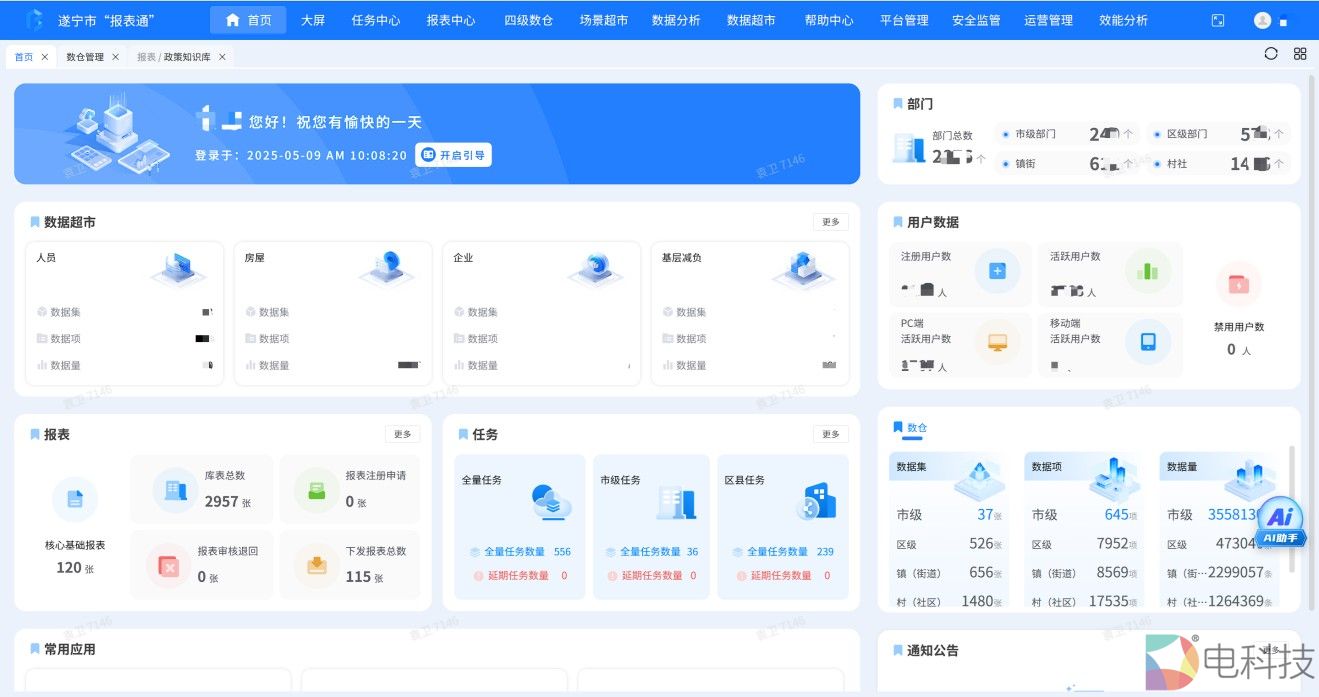
Task: Open the grid layout icon at top right
Action: click(1299, 54)
